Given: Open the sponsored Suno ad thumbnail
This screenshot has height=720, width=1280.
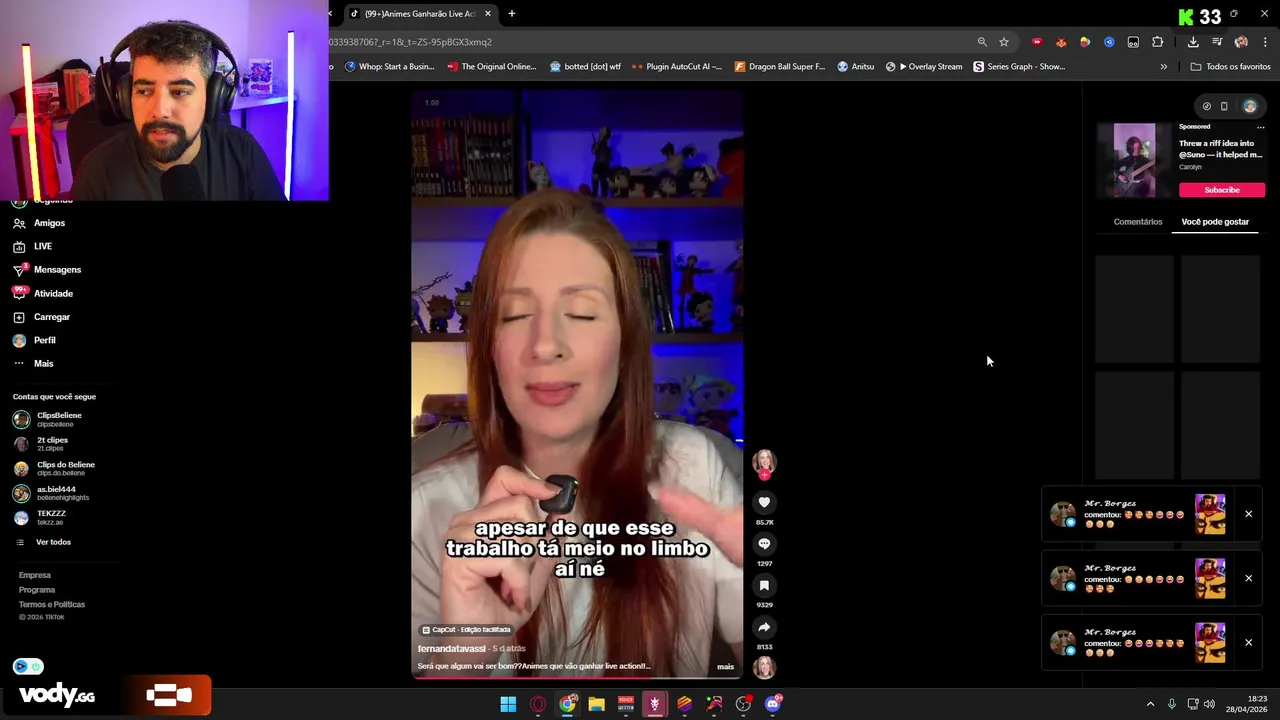Looking at the screenshot, I should point(1134,160).
